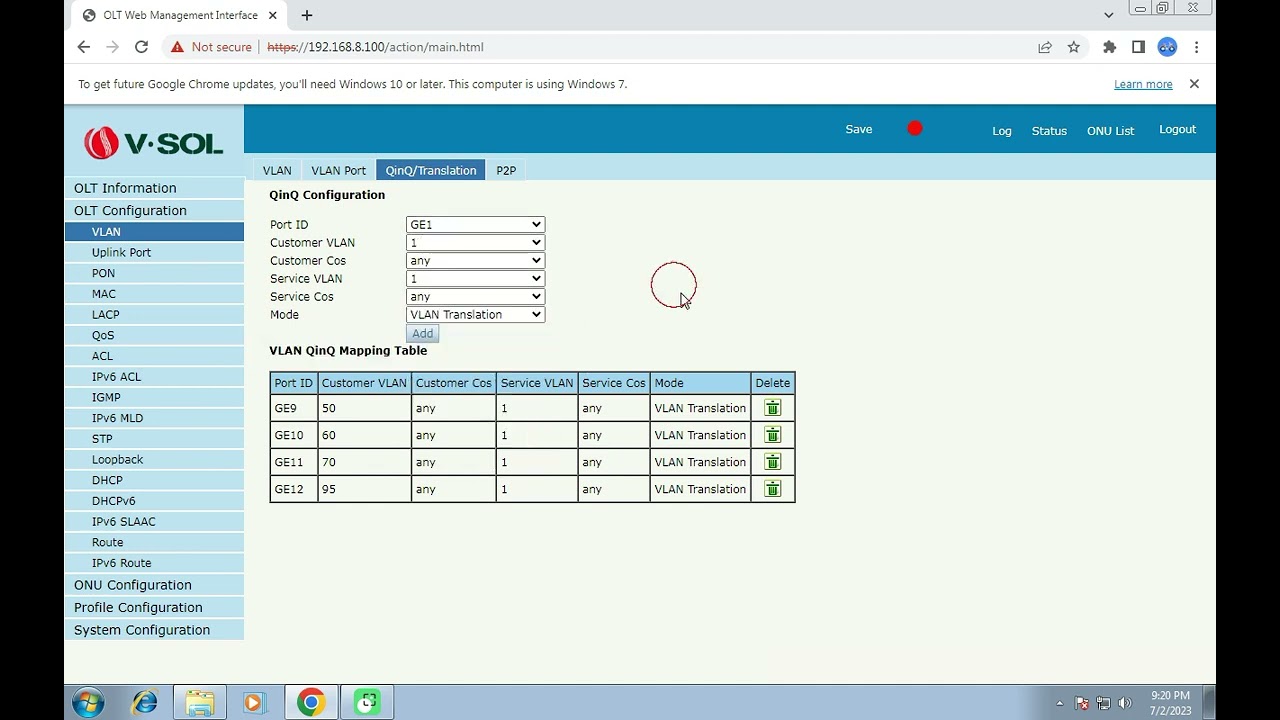Delete the GE9 mapping row
This screenshot has height=720, width=1280.
point(772,408)
